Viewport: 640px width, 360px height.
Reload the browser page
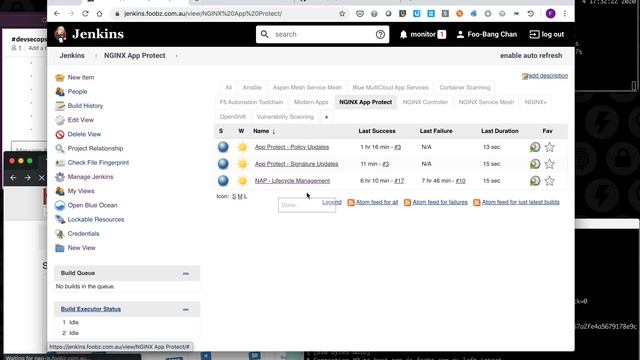85,13
